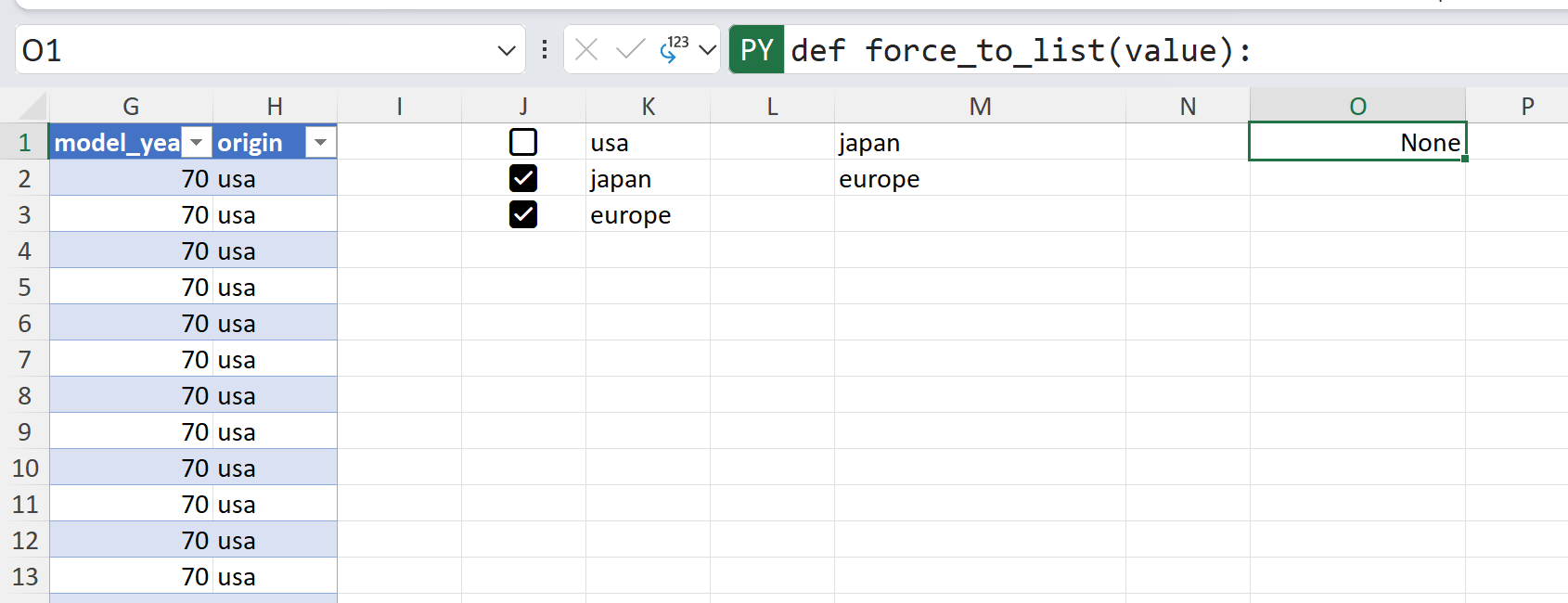
Task: Click the Cancel X icon in formula bar
Action: [x=586, y=49]
